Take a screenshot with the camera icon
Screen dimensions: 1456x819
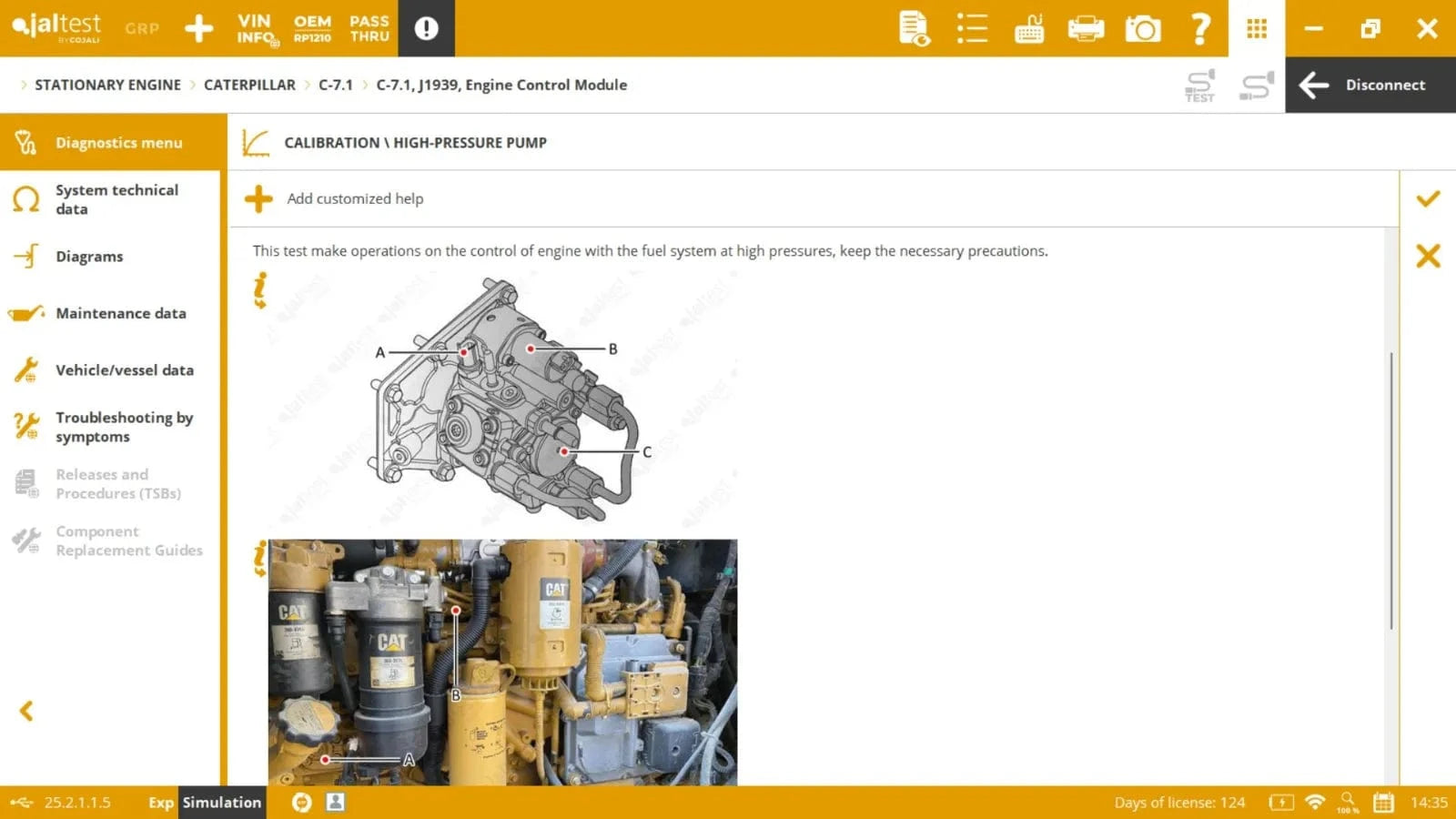point(1142,28)
